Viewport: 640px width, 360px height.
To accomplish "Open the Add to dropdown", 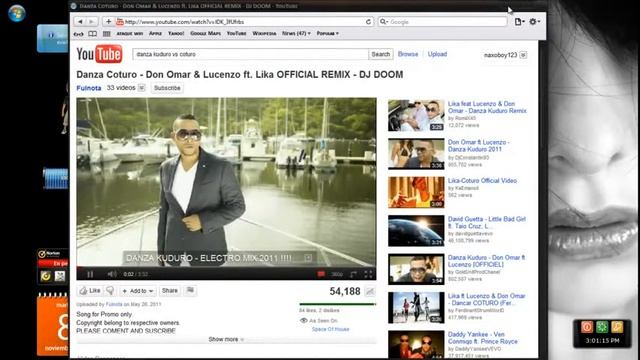I will 138,291.
